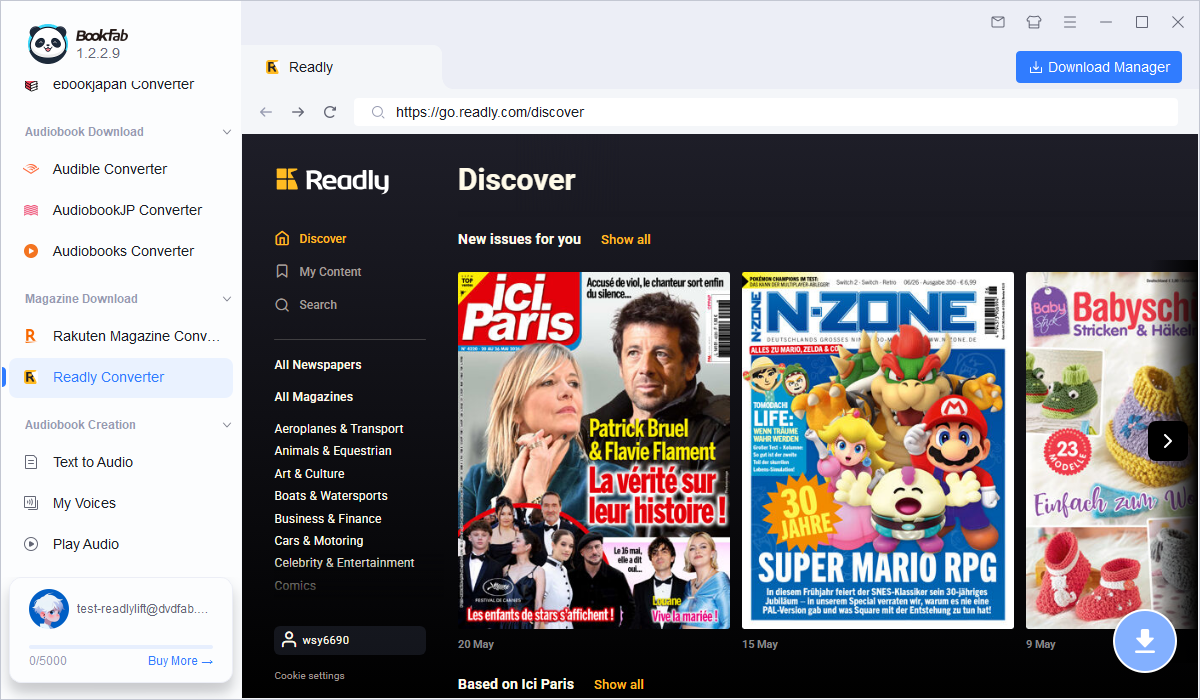Click the My Voices icon
Image resolution: width=1200 pixels, height=700 pixels.
click(31, 503)
